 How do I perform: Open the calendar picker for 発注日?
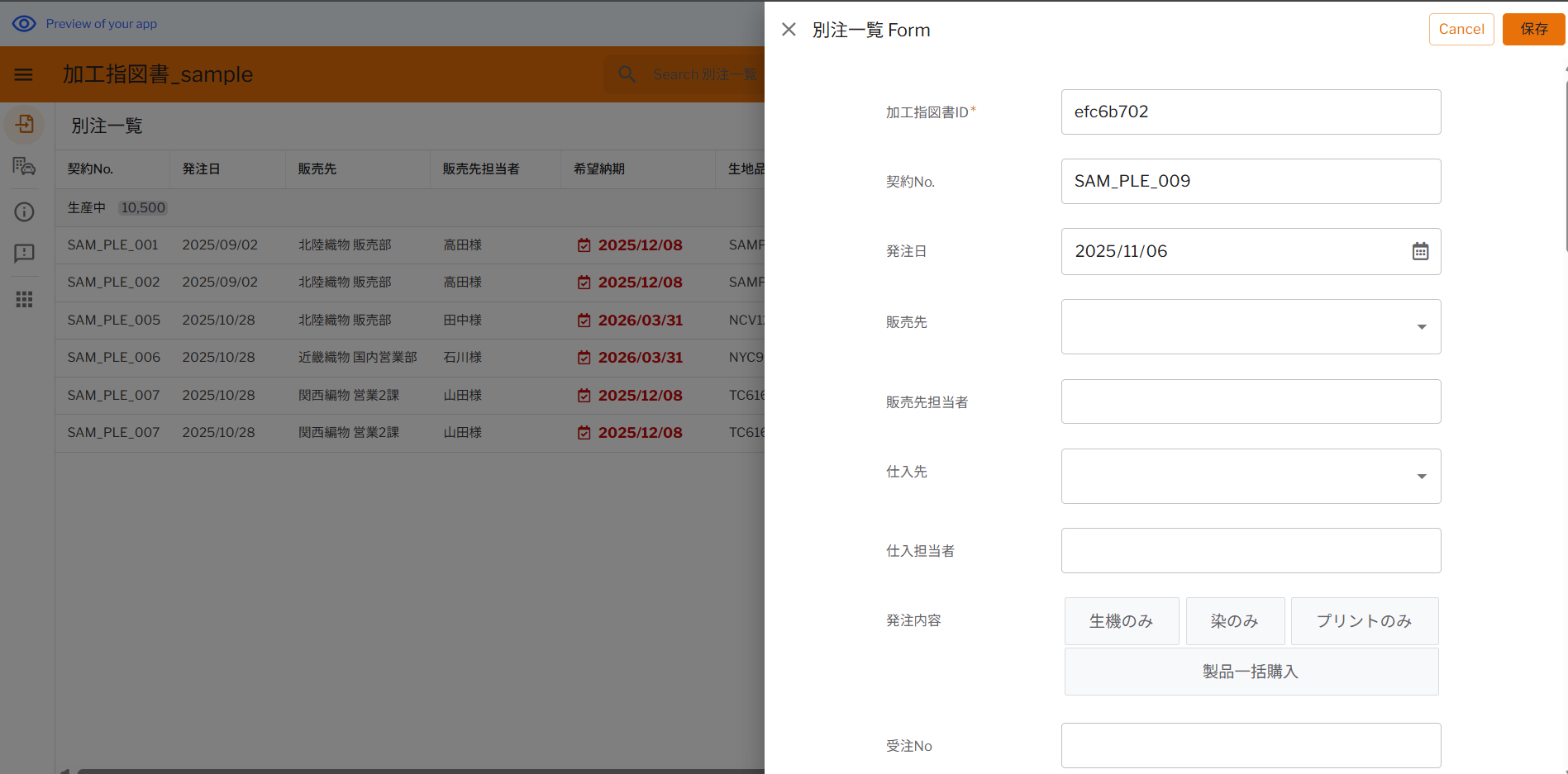click(x=1419, y=251)
